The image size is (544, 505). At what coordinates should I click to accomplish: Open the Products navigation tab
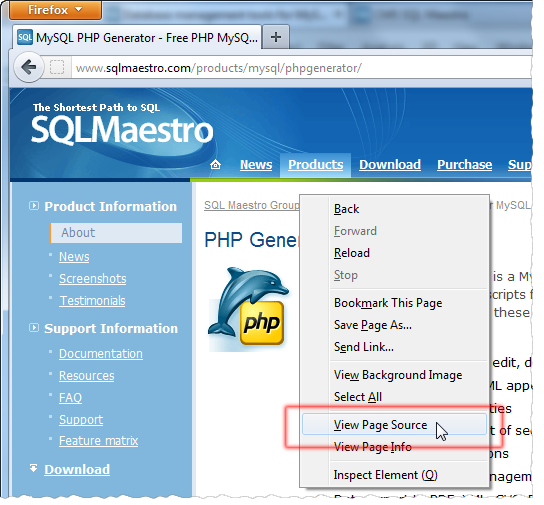(315, 165)
